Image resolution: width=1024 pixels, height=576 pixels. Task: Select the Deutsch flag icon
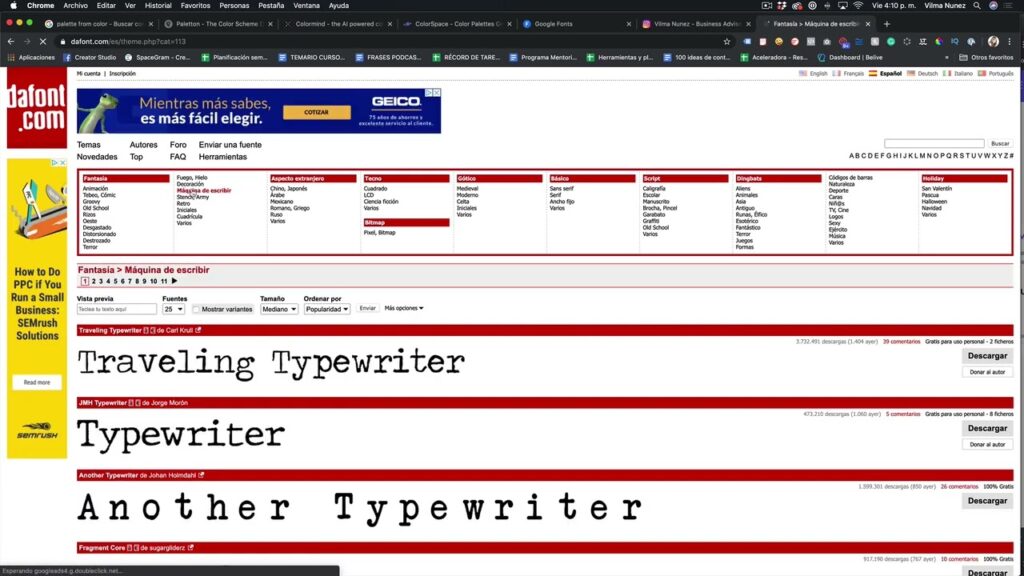(911, 73)
